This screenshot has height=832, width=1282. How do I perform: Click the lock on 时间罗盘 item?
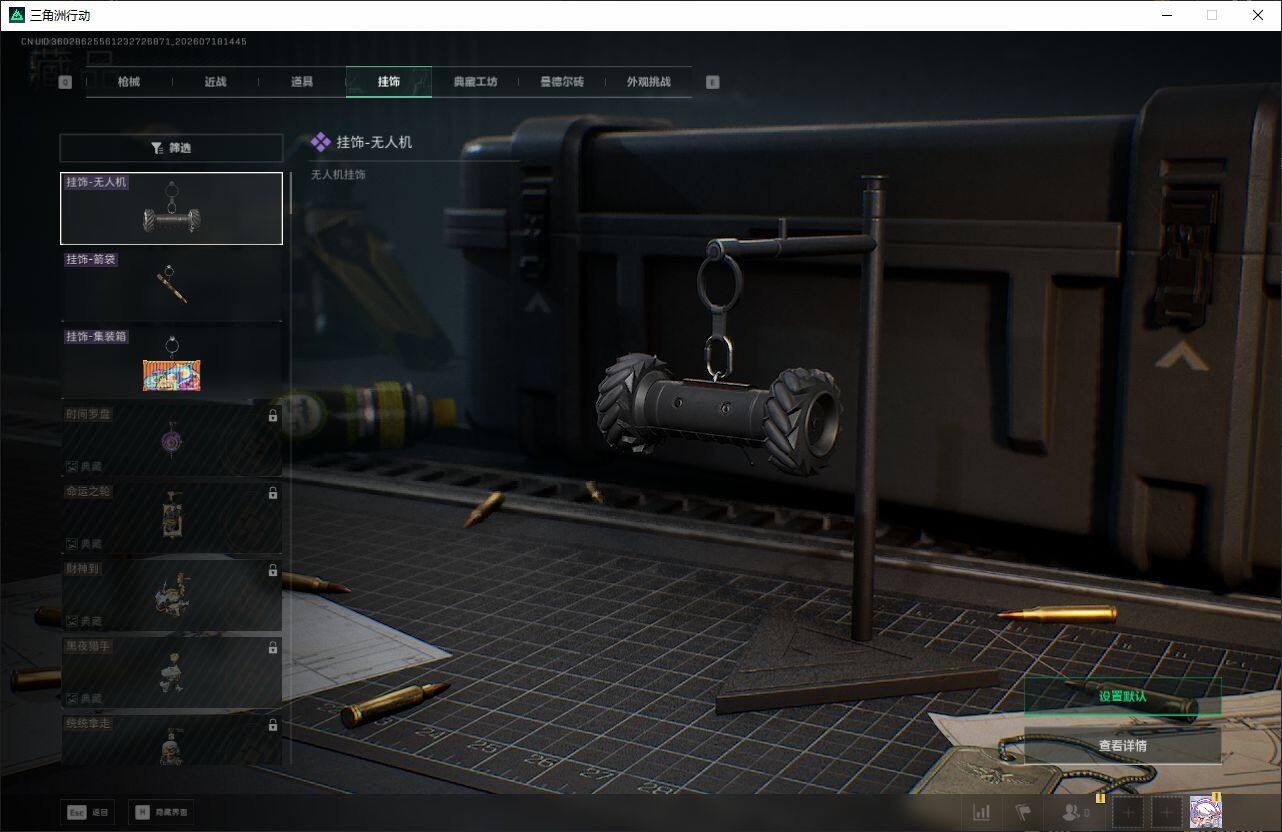pos(273,416)
